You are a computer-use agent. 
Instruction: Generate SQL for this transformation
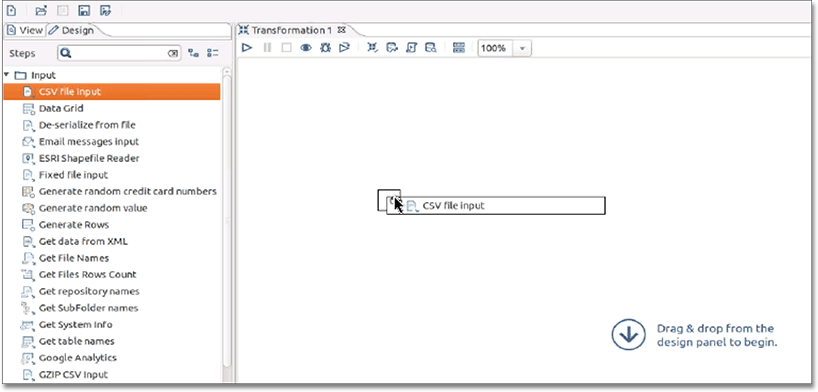coord(411,48)
